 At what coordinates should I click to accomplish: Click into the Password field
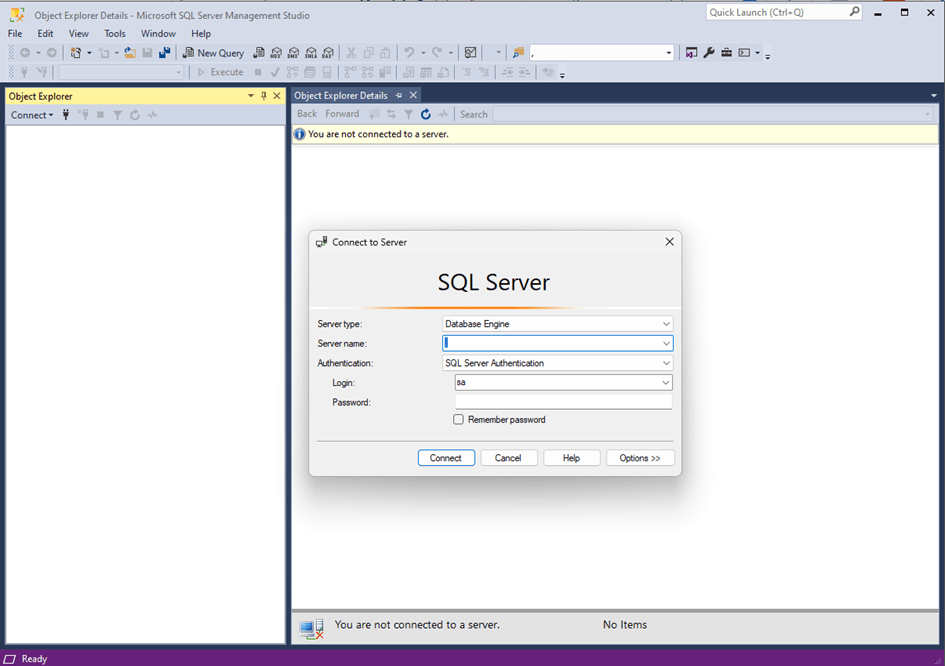click(x=563, y=402)
